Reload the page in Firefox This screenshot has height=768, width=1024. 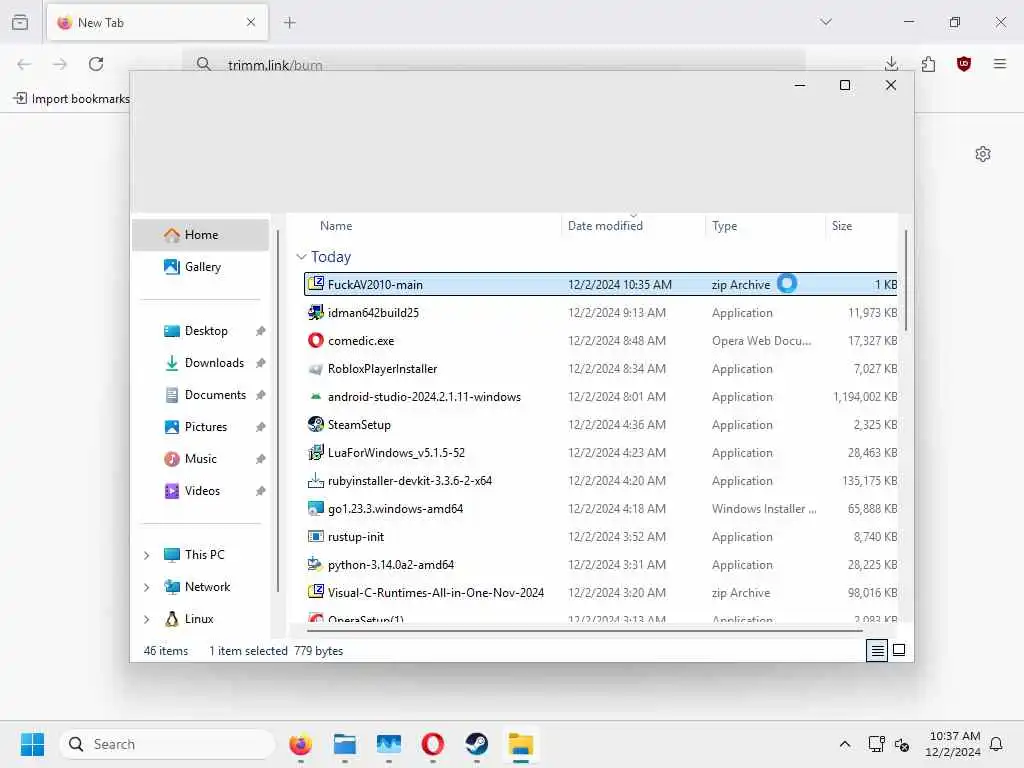(x=96, y=64)
